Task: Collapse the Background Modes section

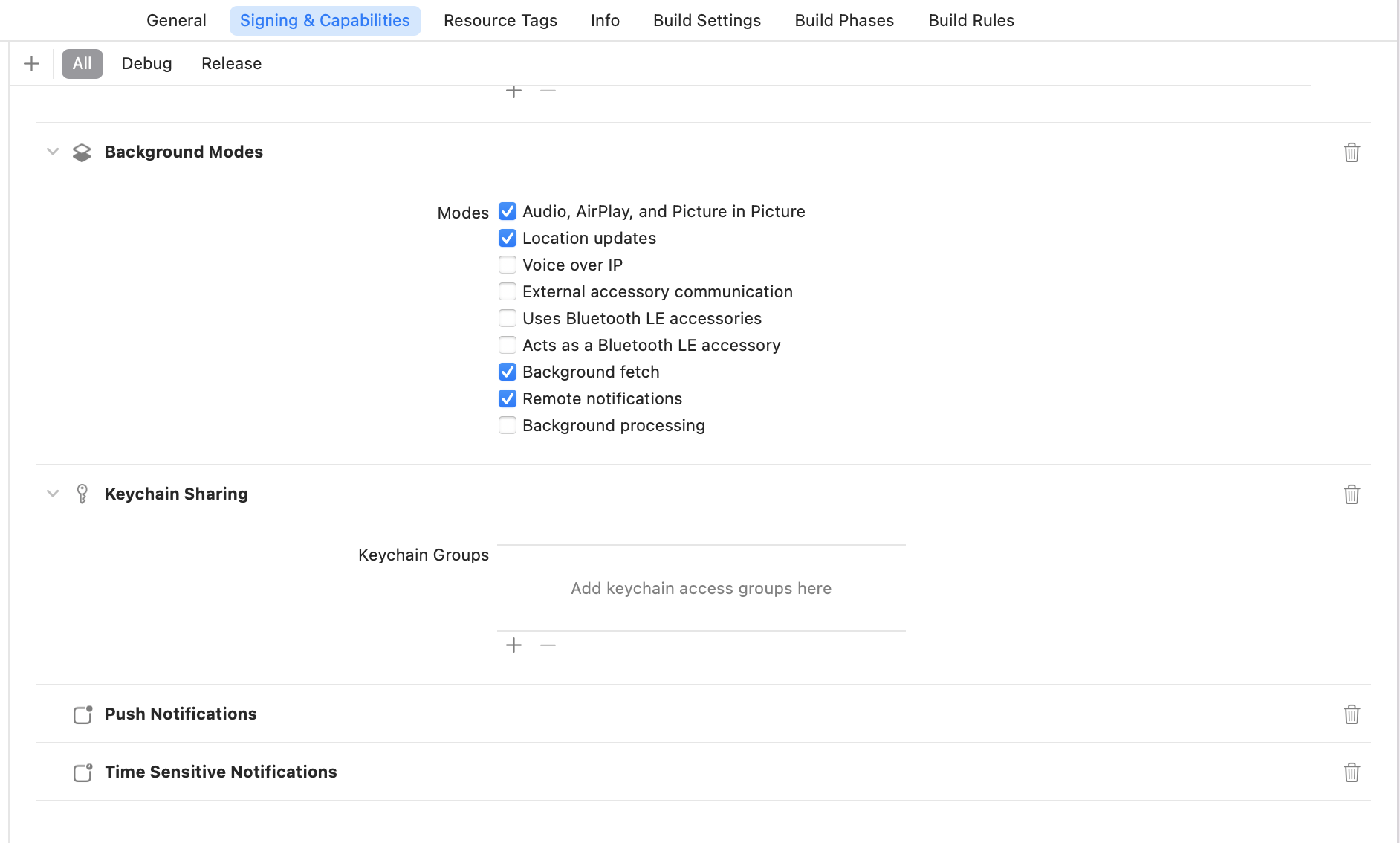Action: (52, 152)
